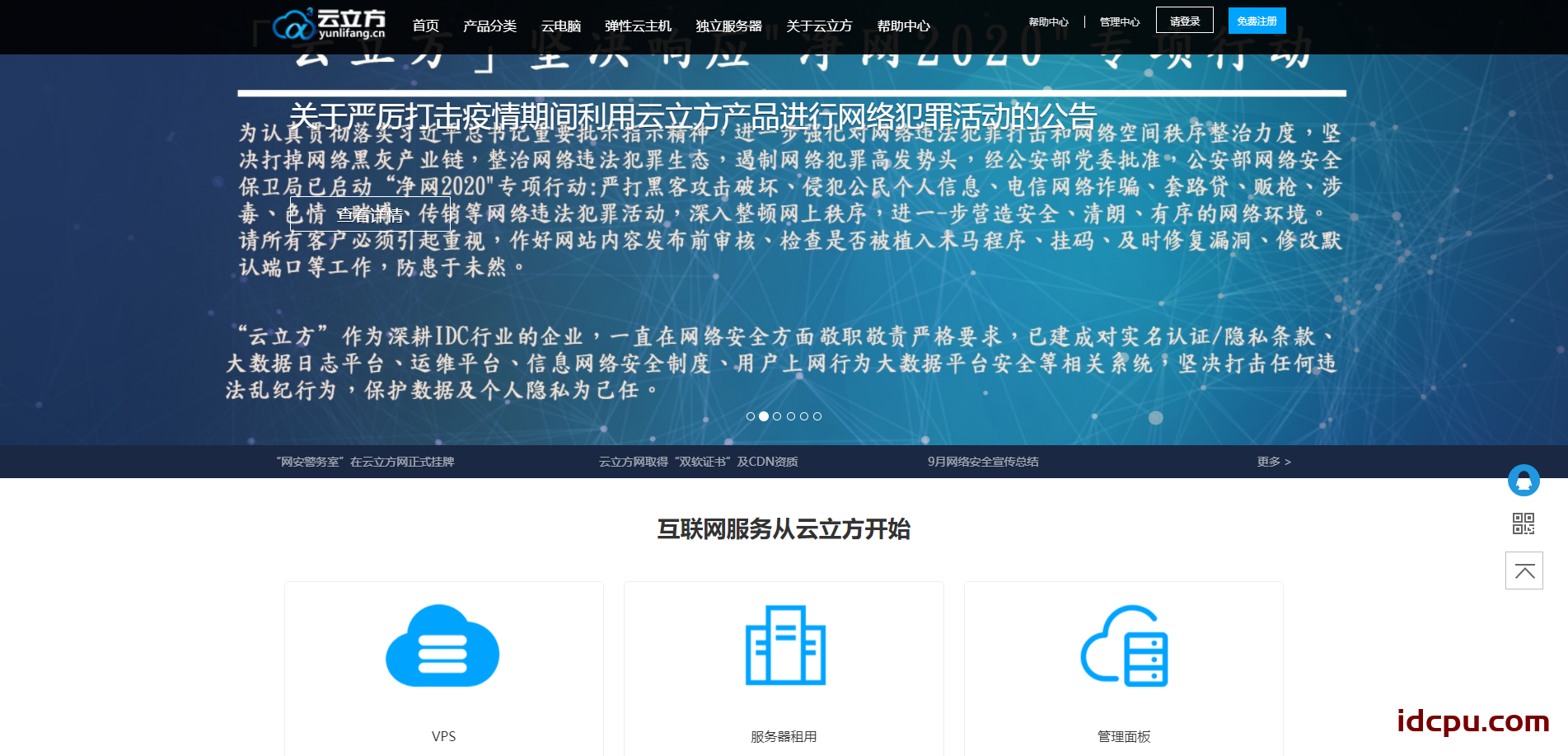The width and height of the screenshot is (1568, 756).
Task: Open the 产品分类 menu
Action: click(489, 26)
